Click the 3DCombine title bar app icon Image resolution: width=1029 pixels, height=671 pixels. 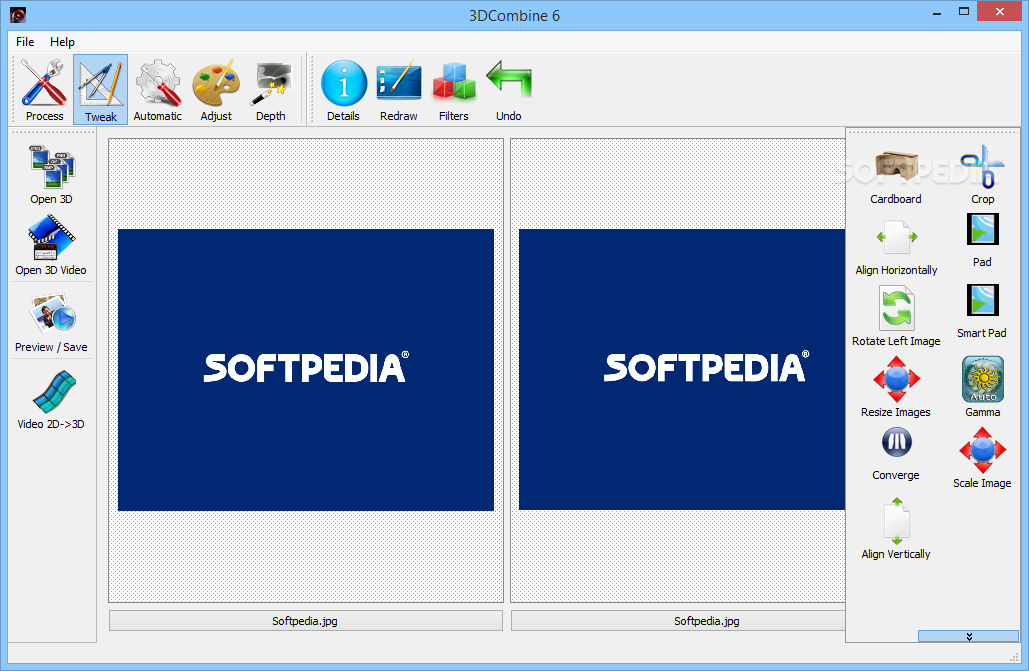18,14
